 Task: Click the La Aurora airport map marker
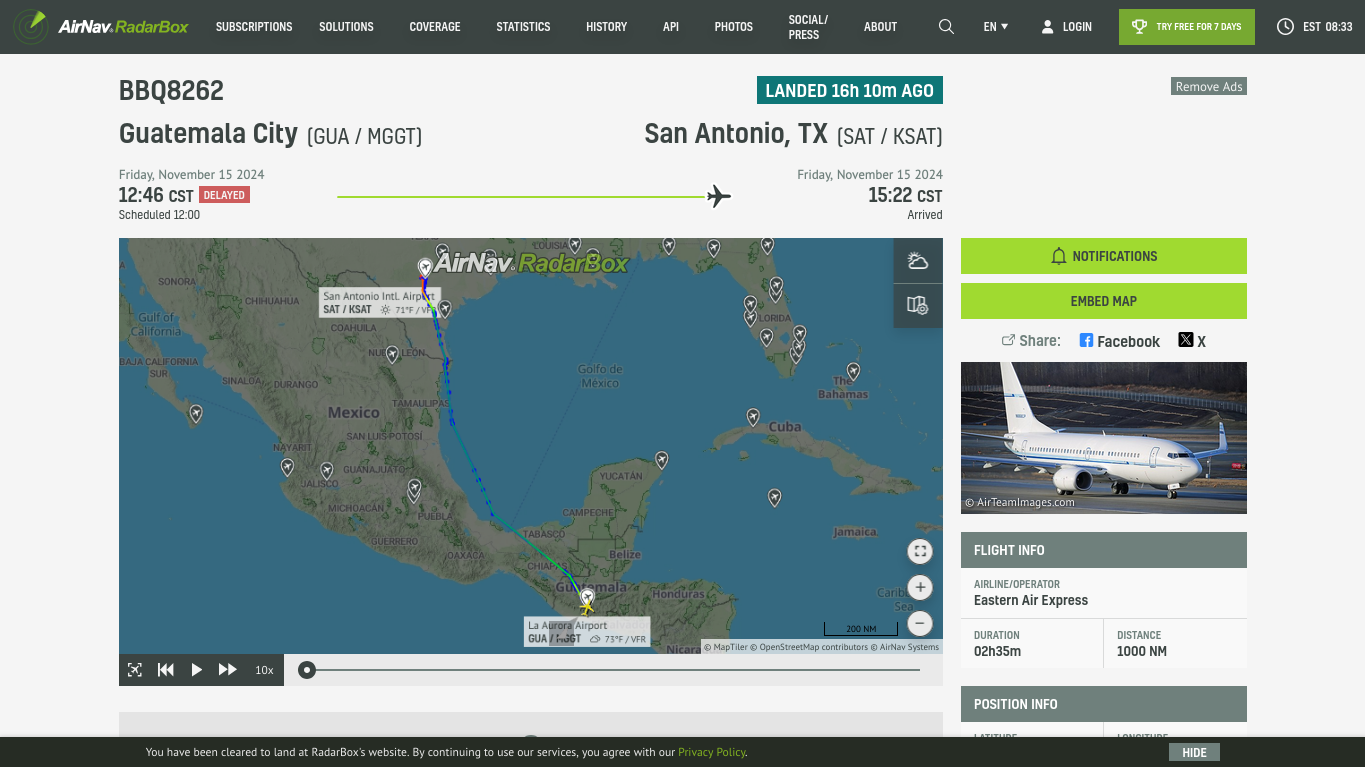pyautogui.click(x=587, y=596)
